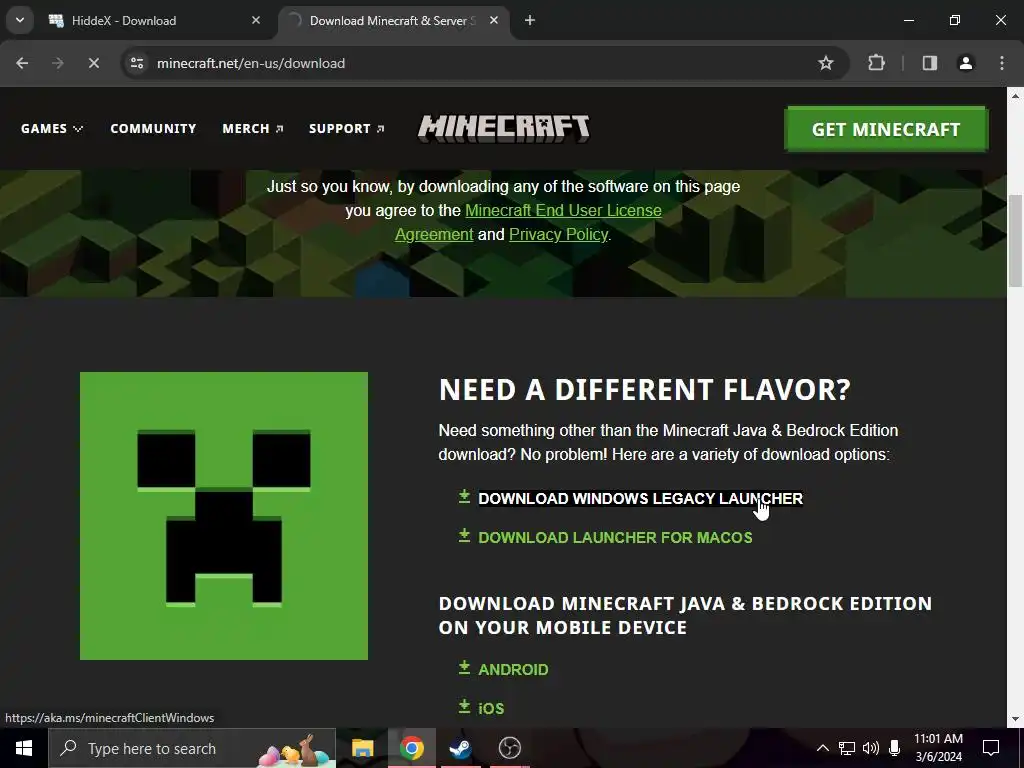Viewport: 1024px width, 768px height.
Task: Open the Chrome three-dot menu
Action: point(1002,63)
